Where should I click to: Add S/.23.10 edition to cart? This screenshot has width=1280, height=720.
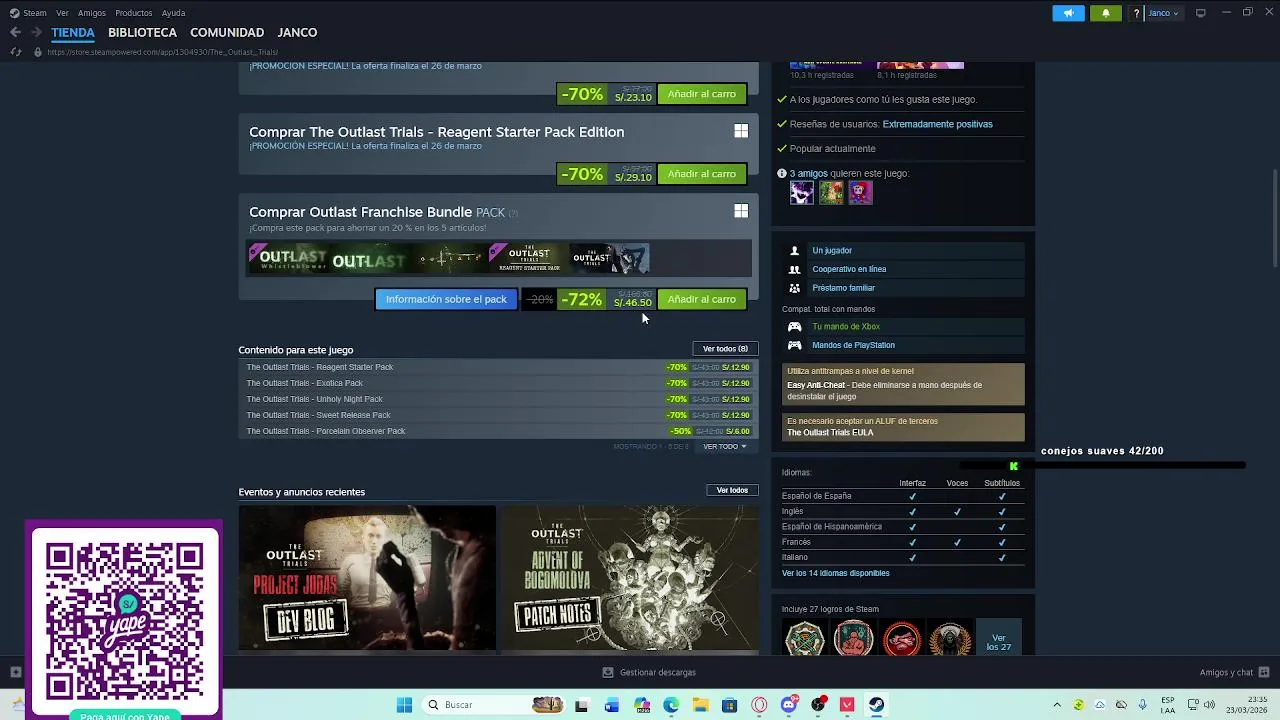(x=702, y=94)
